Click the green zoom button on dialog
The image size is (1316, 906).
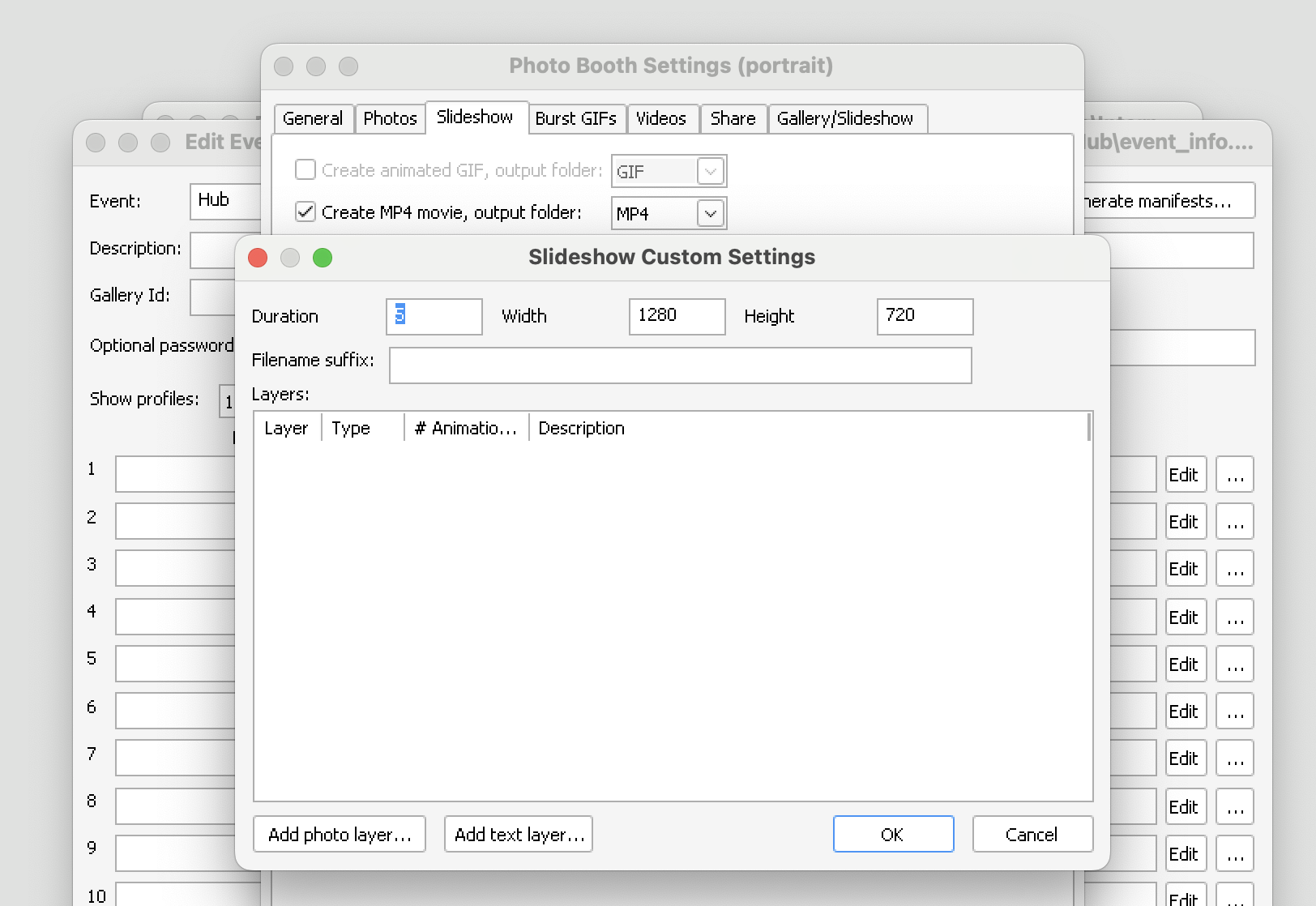coord(323,258)
